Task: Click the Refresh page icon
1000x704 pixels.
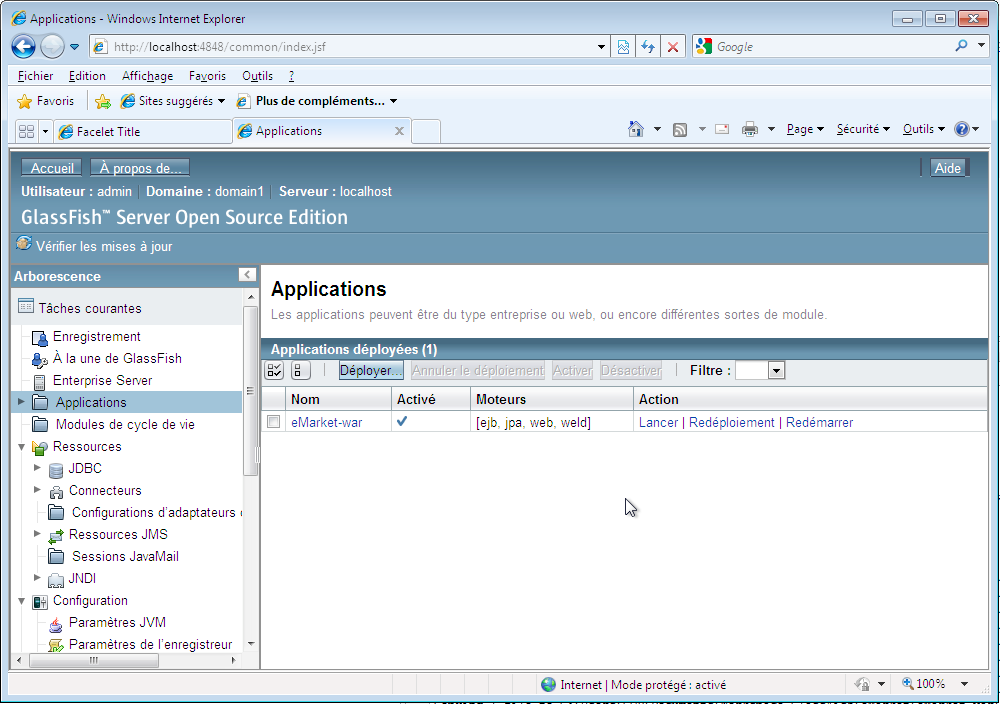Action: (x=648, y=47)
